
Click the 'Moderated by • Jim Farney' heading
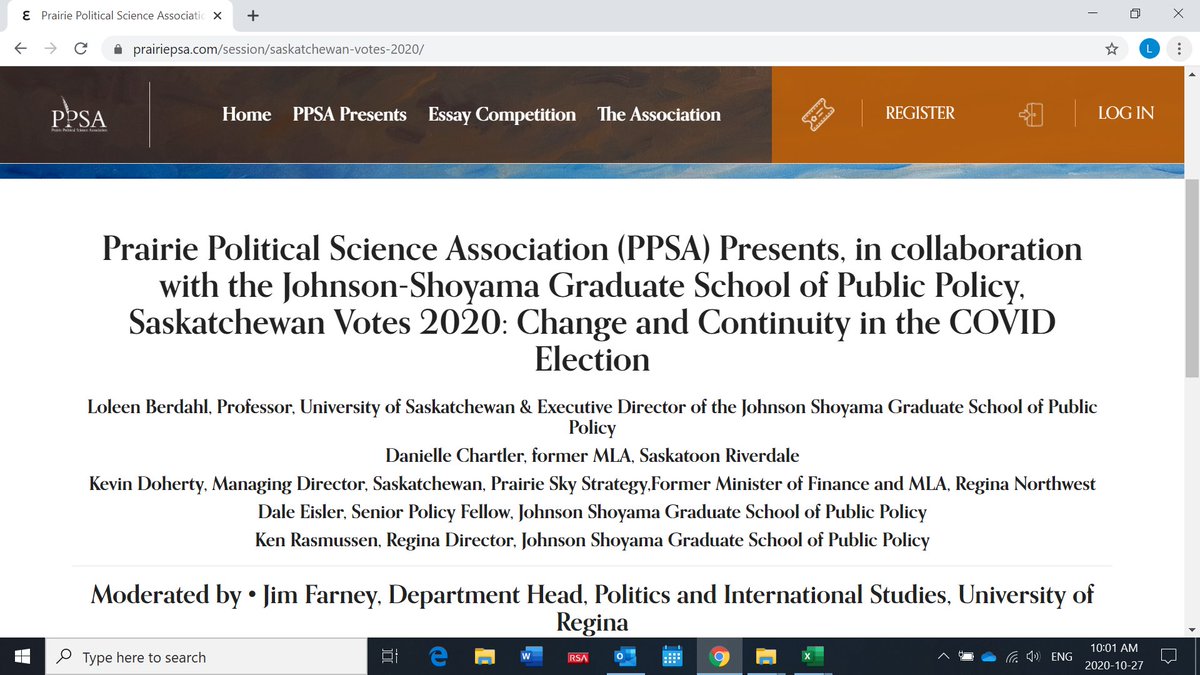tap(592, 608)
